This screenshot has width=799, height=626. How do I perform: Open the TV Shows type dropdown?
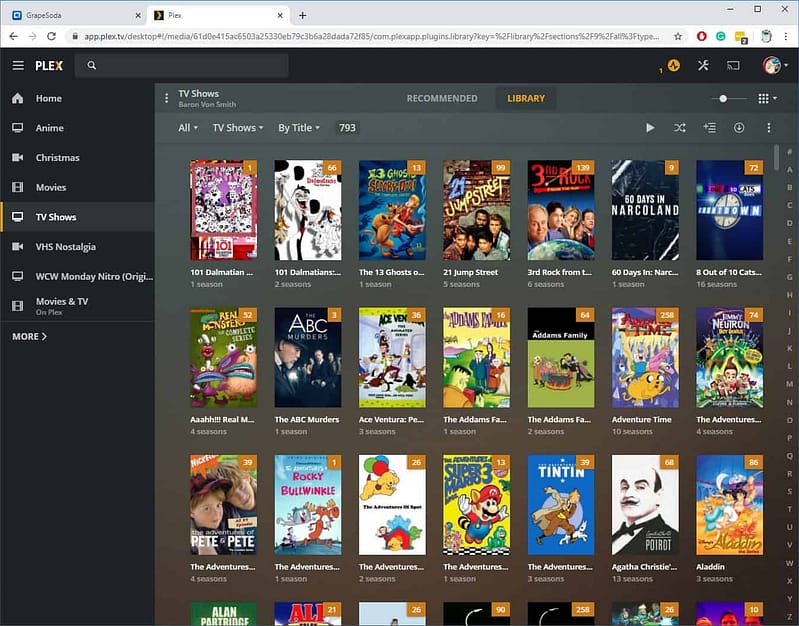coord(238,128)
